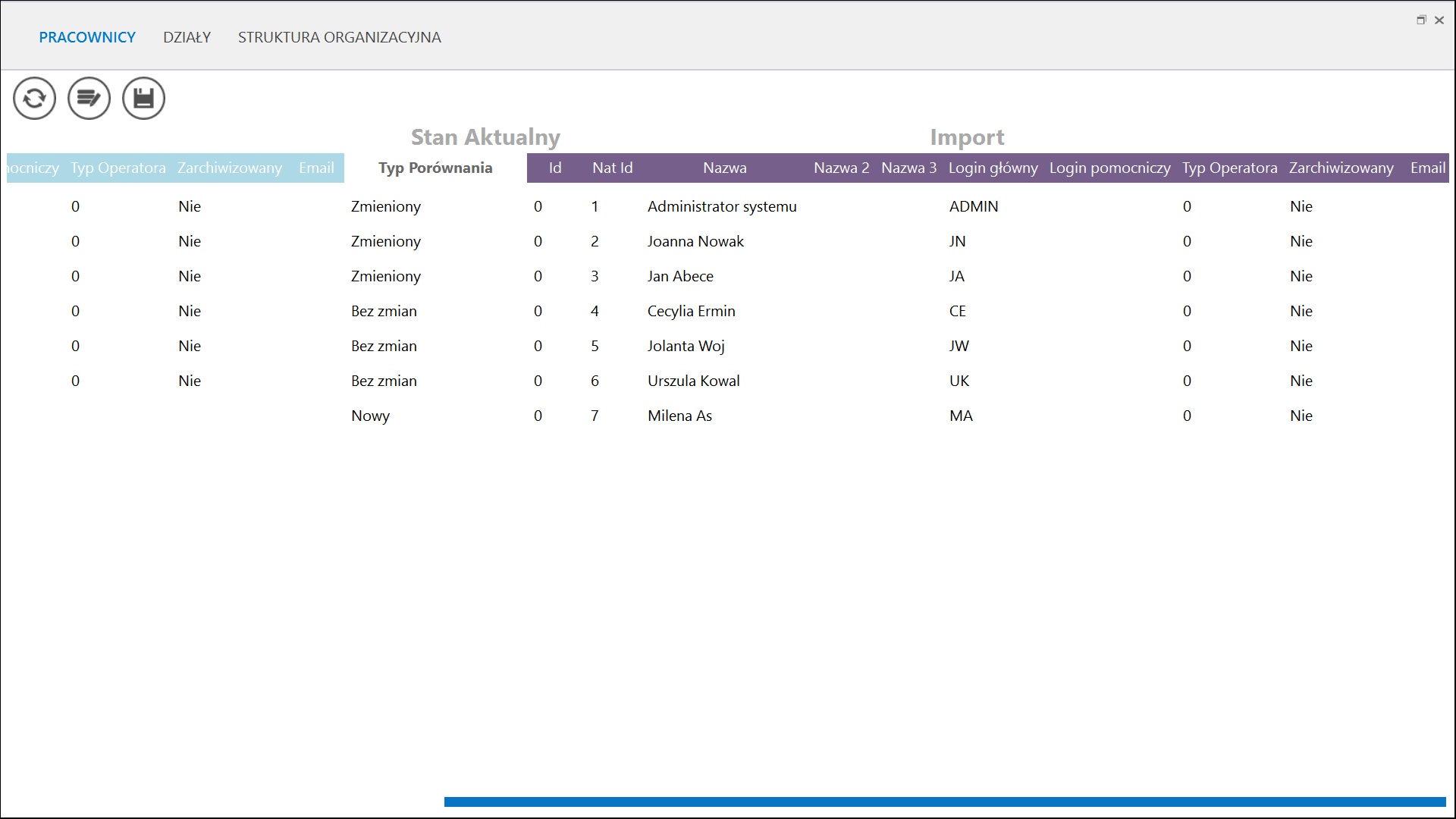Click Nat Id 7 cell

point(595,416)
